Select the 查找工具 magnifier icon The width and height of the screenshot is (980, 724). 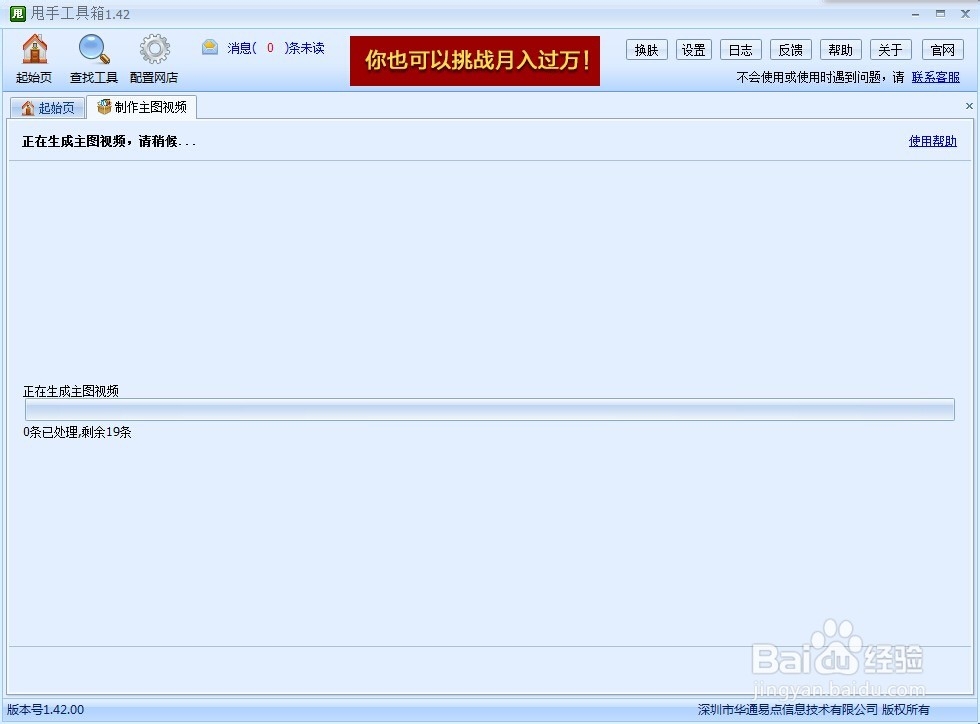point(93,48)
